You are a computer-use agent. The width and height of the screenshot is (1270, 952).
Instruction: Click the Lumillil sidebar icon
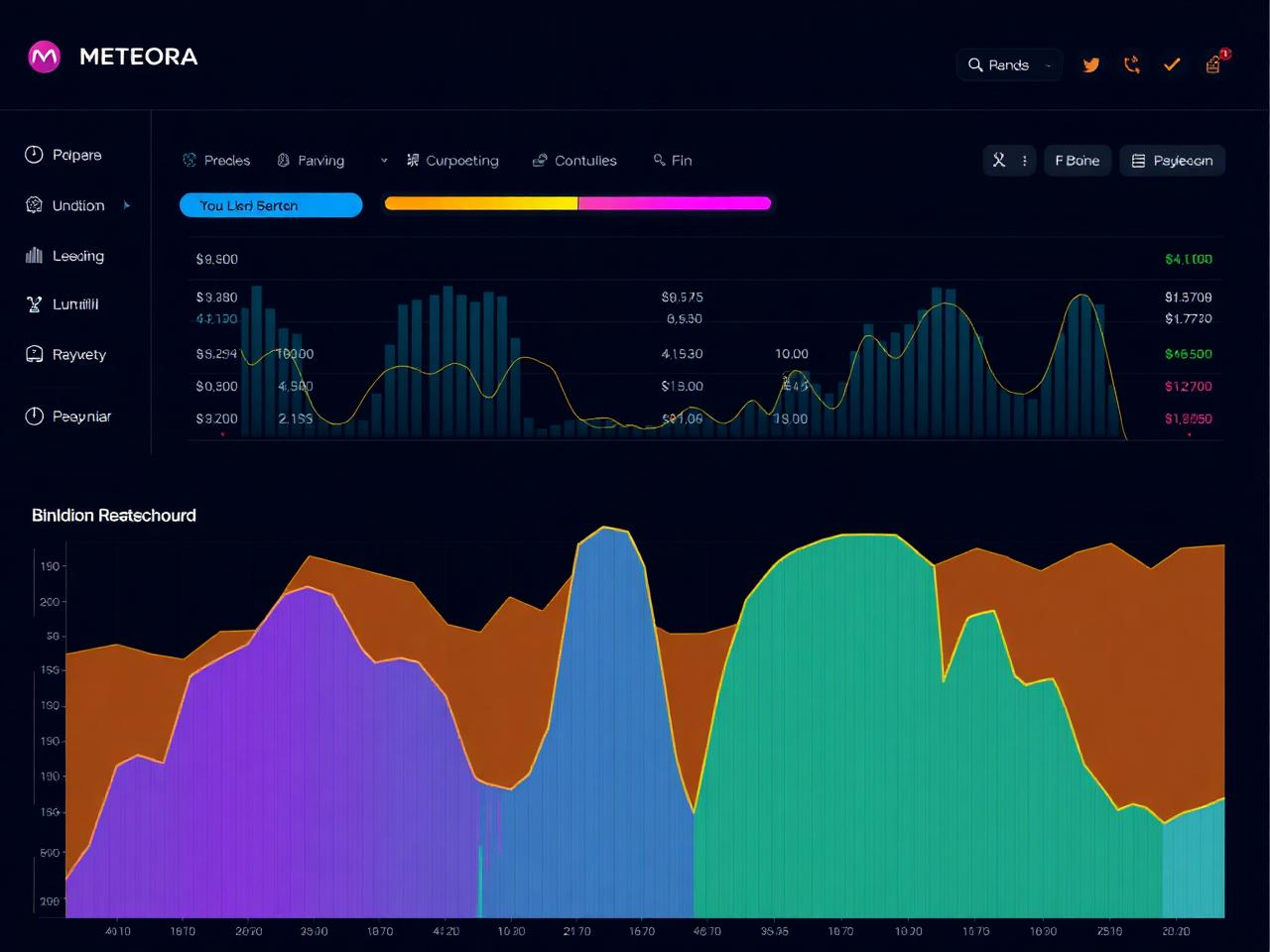34,304
